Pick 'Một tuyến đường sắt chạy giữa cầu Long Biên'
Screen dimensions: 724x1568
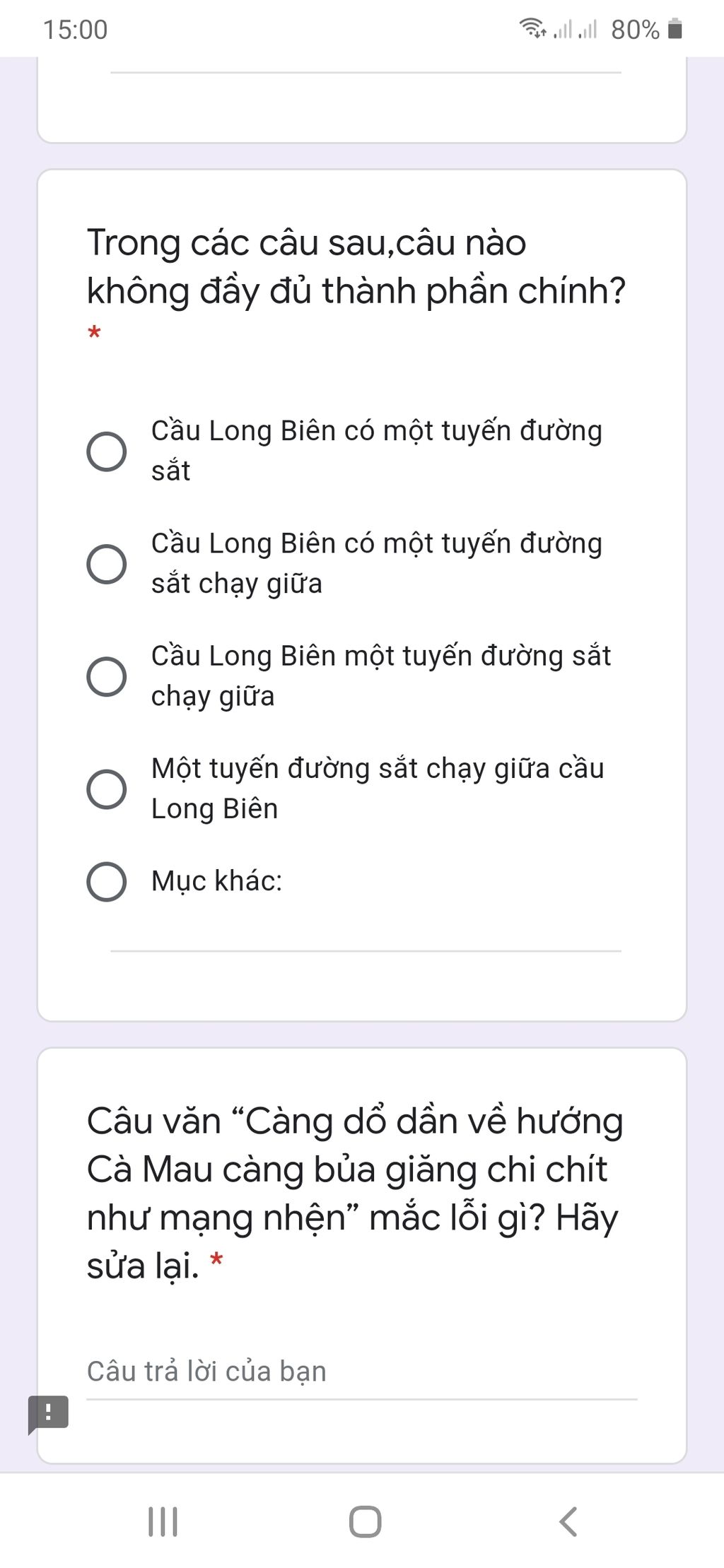click(107, 789)
